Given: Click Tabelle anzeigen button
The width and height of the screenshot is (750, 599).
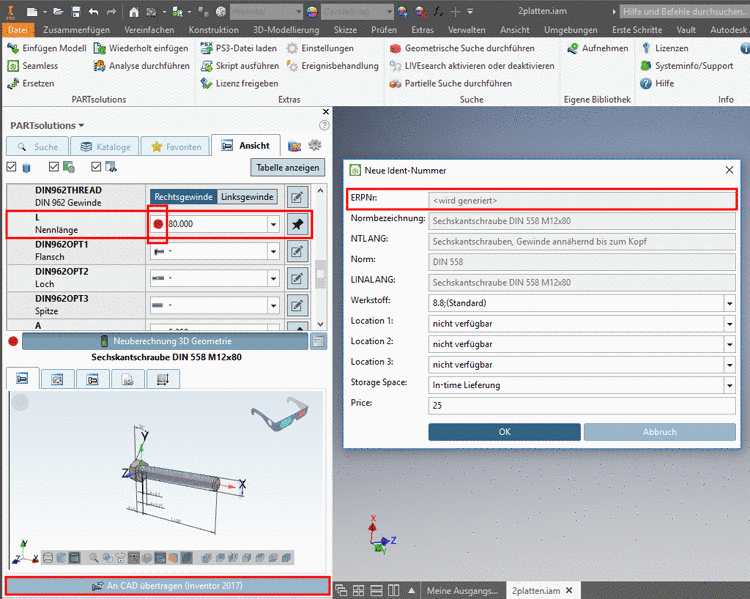Looking at the screenshot, I should tap(287, 167).
